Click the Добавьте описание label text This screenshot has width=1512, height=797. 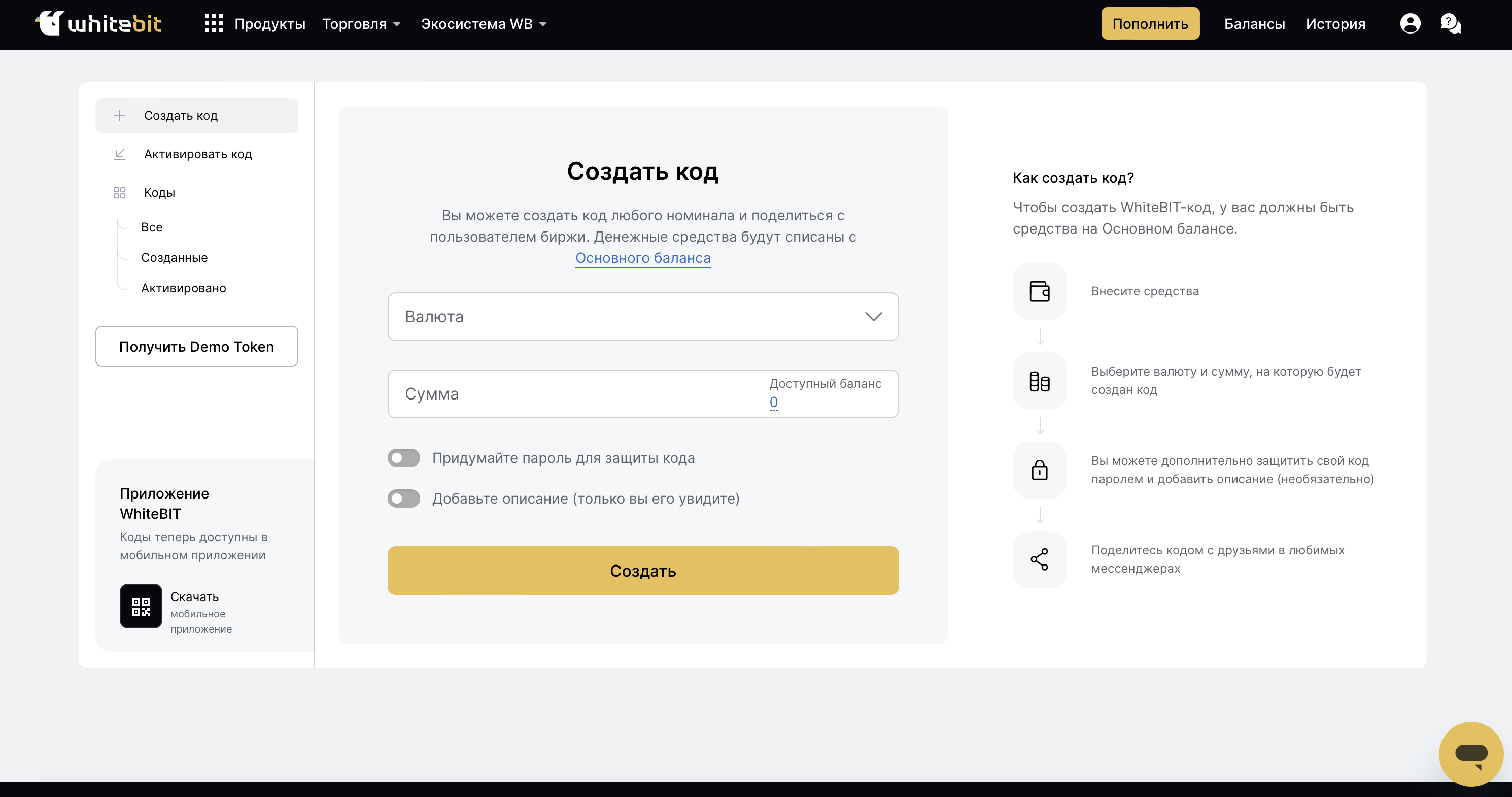(x=586, y=499)
